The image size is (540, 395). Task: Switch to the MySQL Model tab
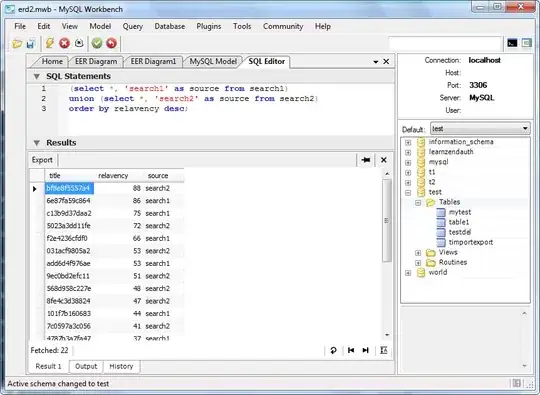pos(213,62)
